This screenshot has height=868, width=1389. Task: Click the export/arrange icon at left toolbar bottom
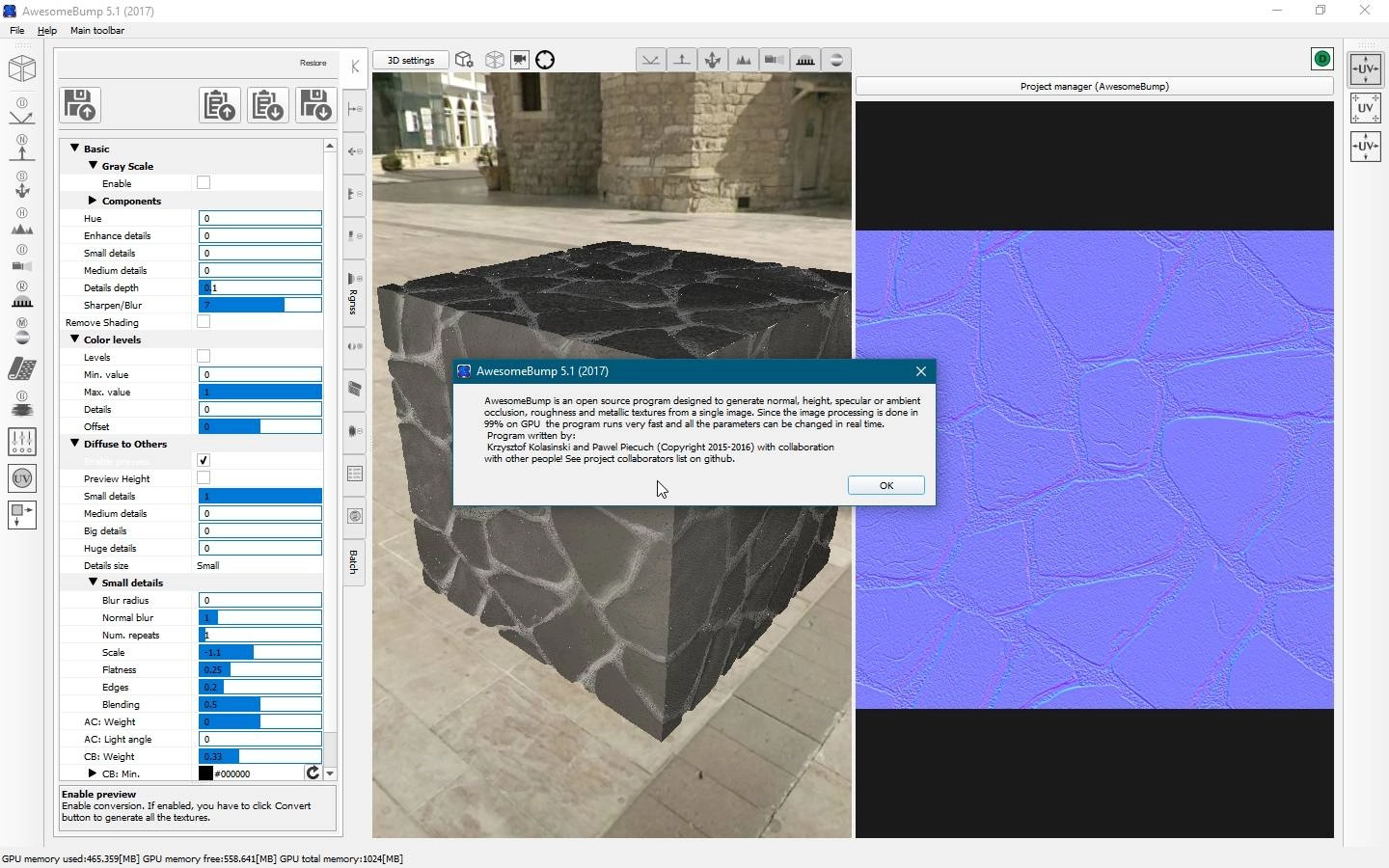[x=21, y=515]
